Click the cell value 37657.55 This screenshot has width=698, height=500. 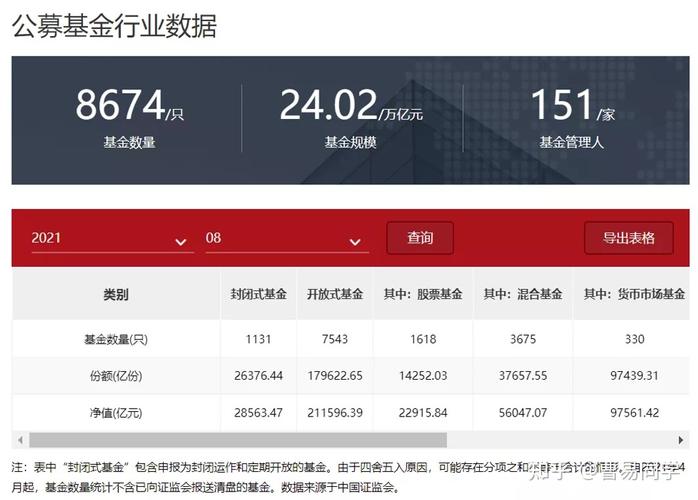point(523,376)
